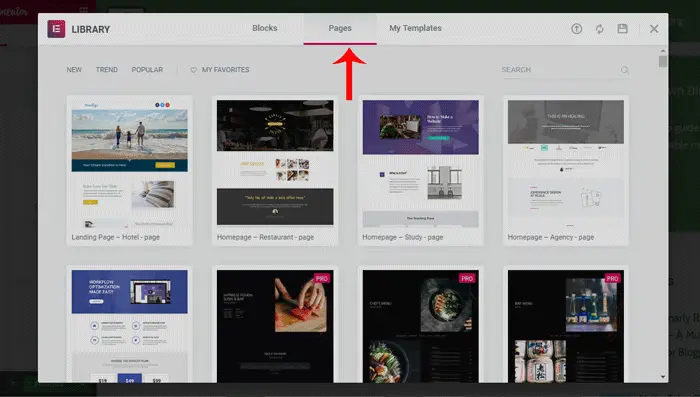This screenshot has width=700, height=397.
Task: Click the library scrollbar down arrow
Action: [663, 377]
